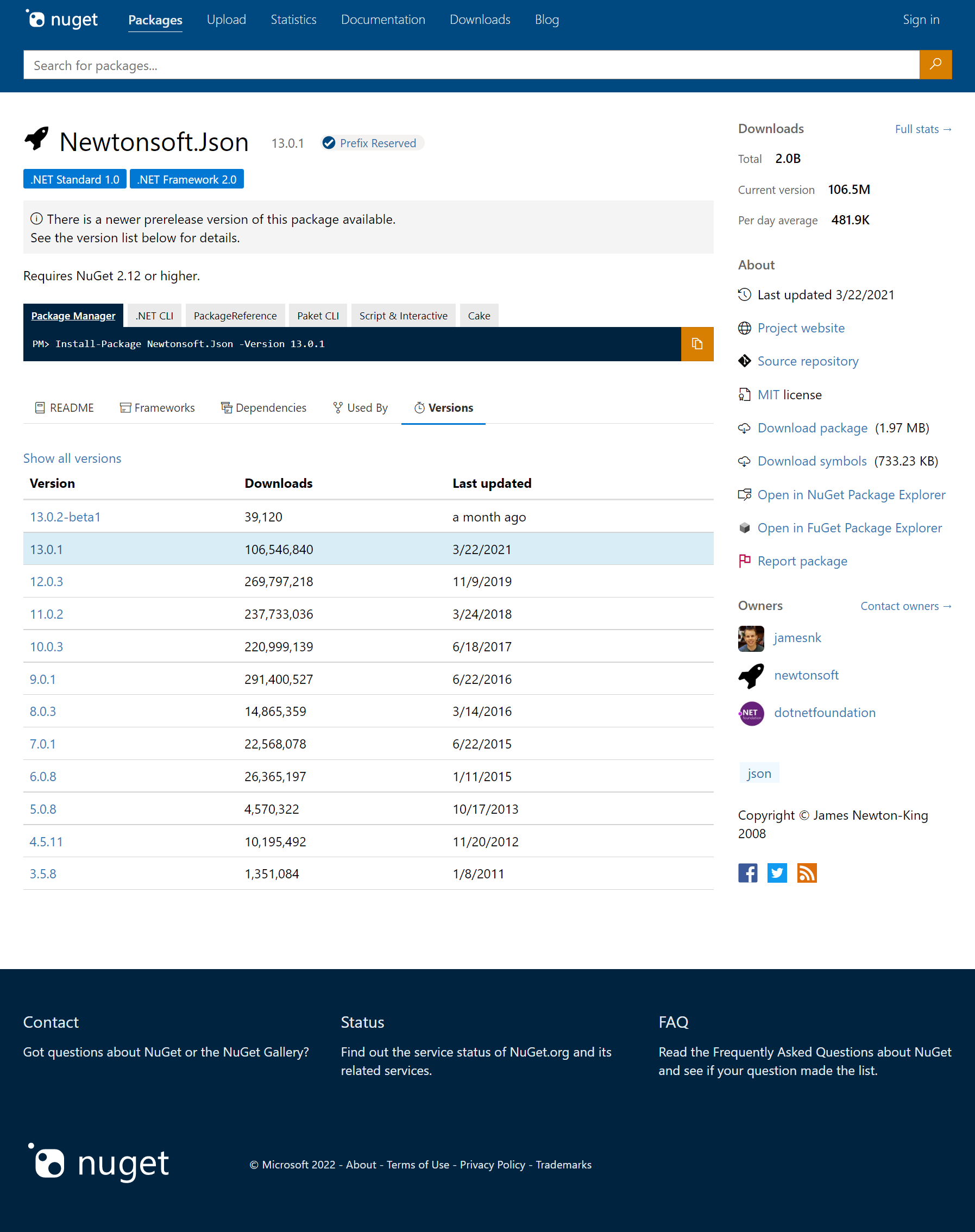Open version 11.0.2

[x=46, y=614]
